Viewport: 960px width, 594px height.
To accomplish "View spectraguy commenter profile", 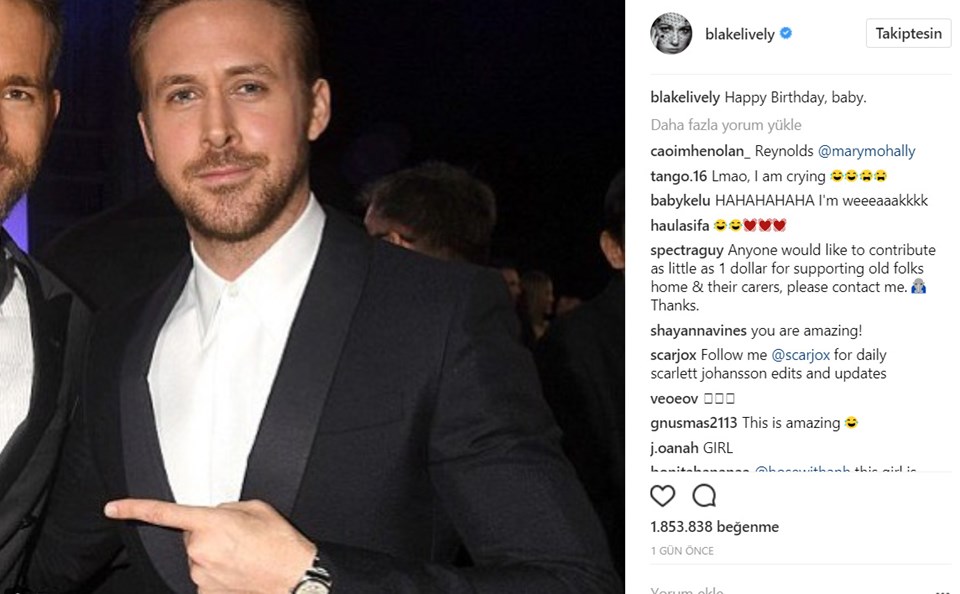I will click(687, 250).
